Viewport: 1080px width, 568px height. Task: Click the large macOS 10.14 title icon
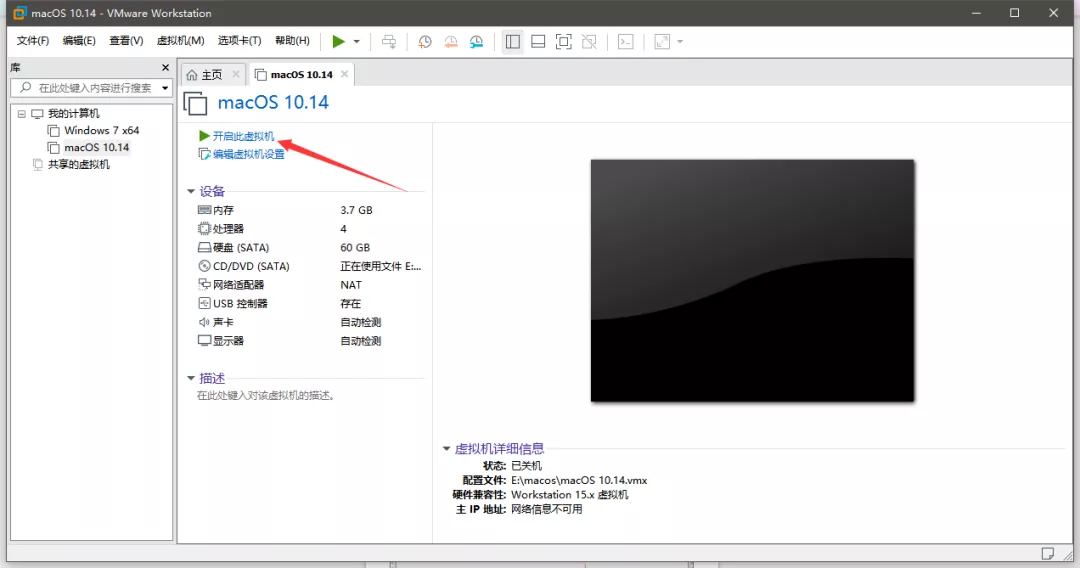pyautogui.click(x=196, y=103)
